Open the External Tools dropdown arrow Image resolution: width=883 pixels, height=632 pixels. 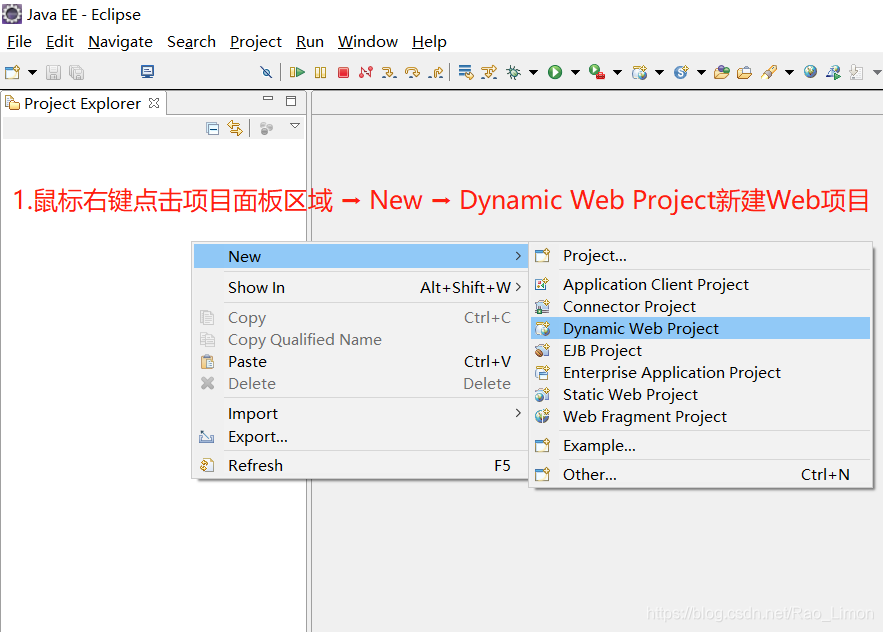click(617, 72)
